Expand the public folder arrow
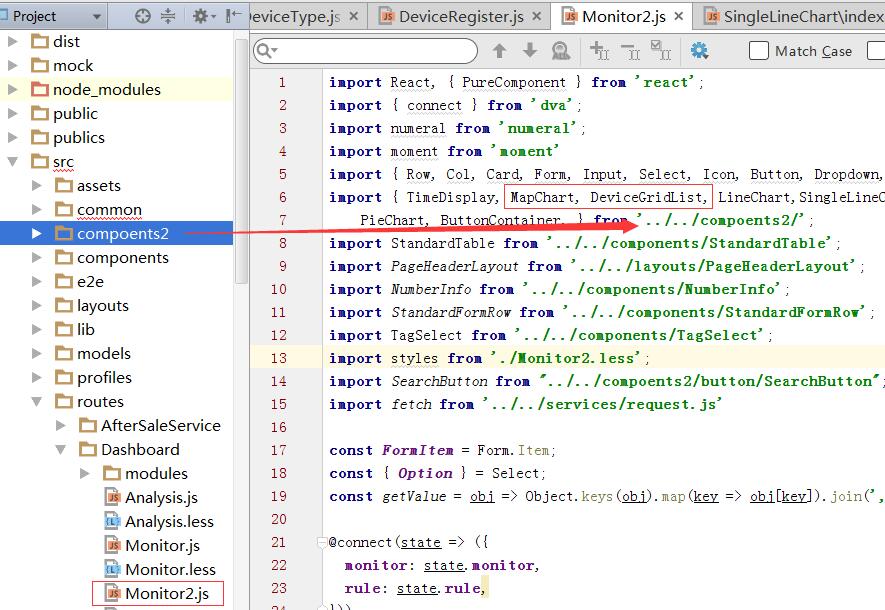This screenshot has height=610, width=885. click(x=12, y=113)
